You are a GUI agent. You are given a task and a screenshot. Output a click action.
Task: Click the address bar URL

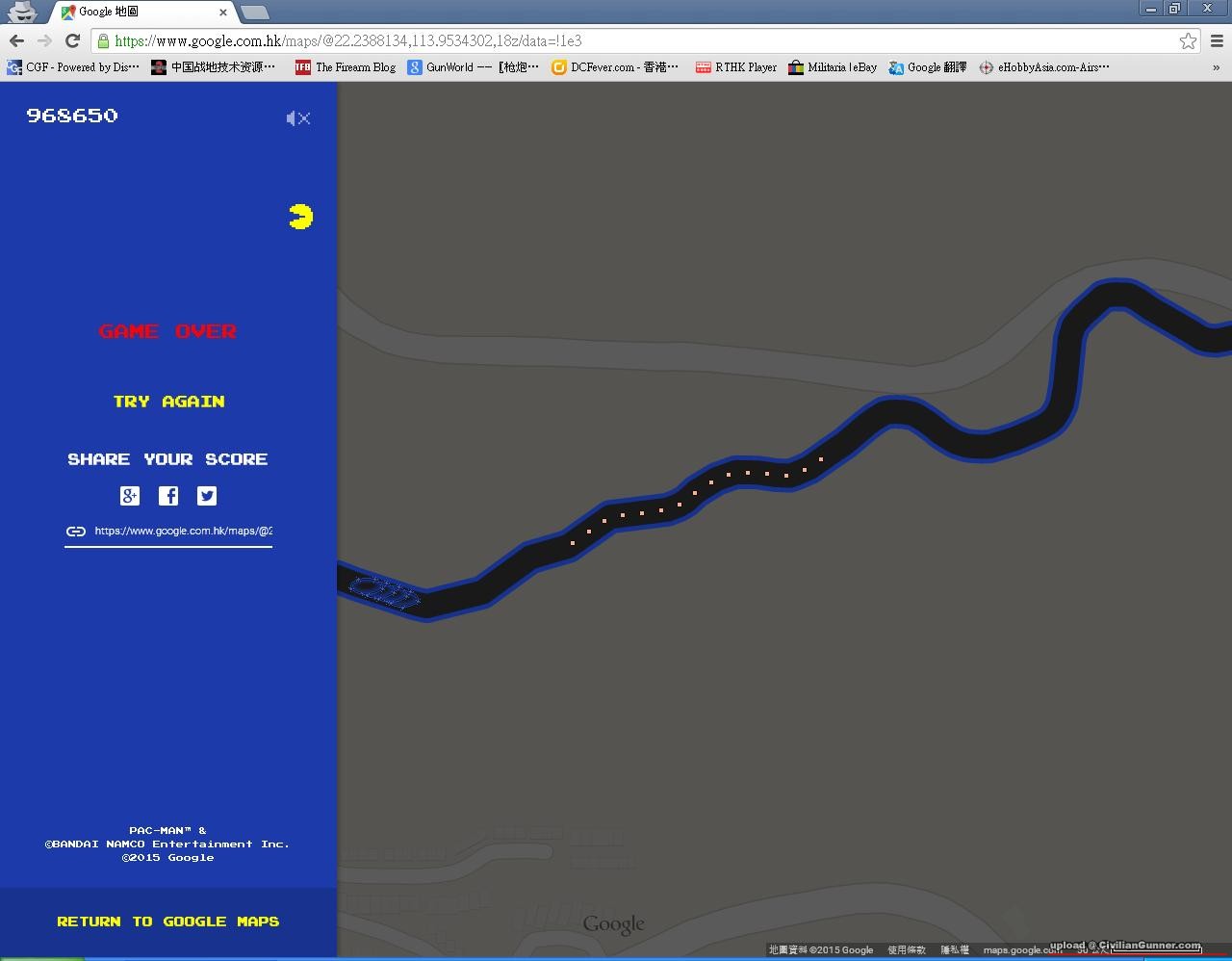point(577,40)
